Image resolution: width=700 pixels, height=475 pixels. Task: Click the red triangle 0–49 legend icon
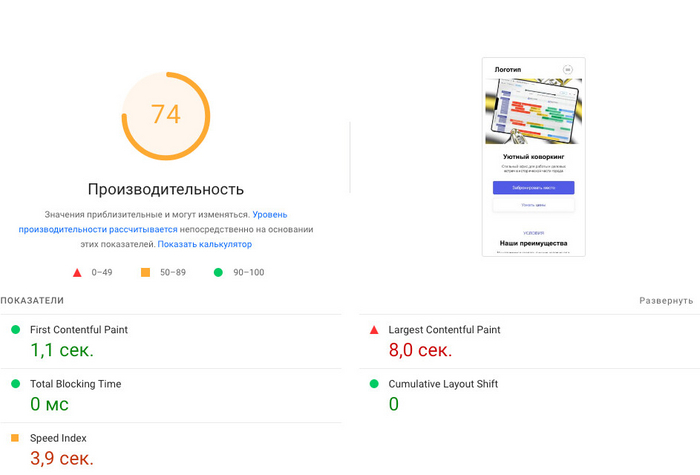76,272
